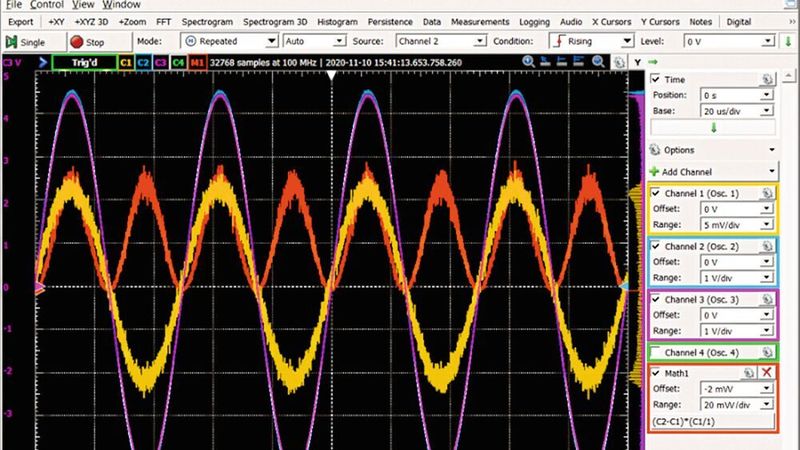Open the FFT view
Screen dimensions: 800x450
coord(163,22)
